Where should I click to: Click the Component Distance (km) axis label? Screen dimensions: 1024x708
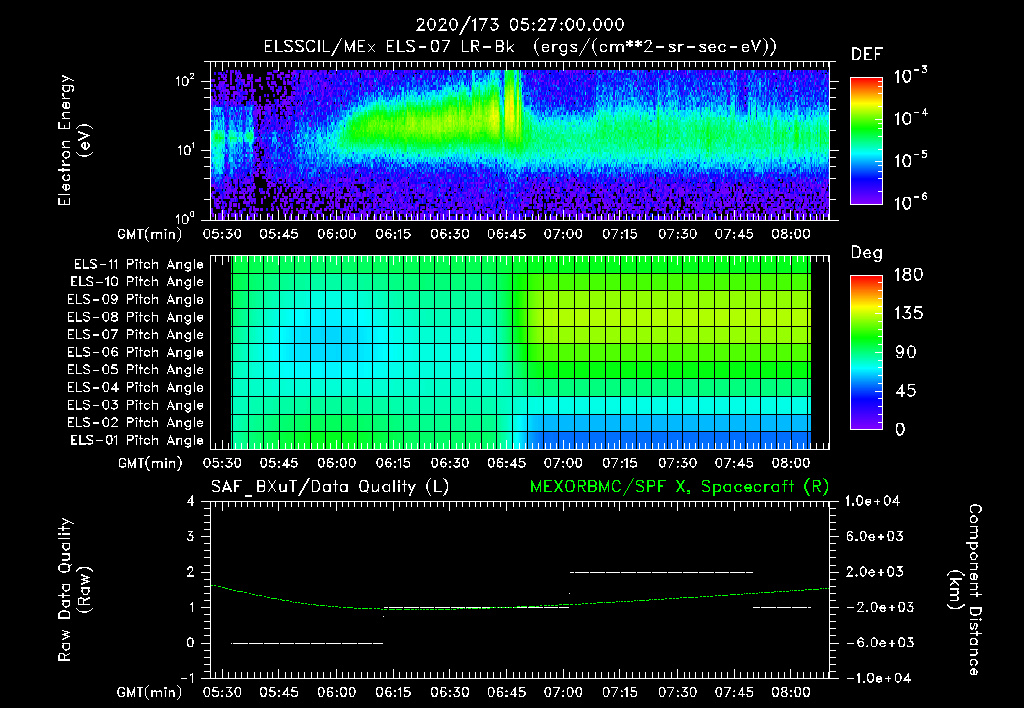(965, 590)
